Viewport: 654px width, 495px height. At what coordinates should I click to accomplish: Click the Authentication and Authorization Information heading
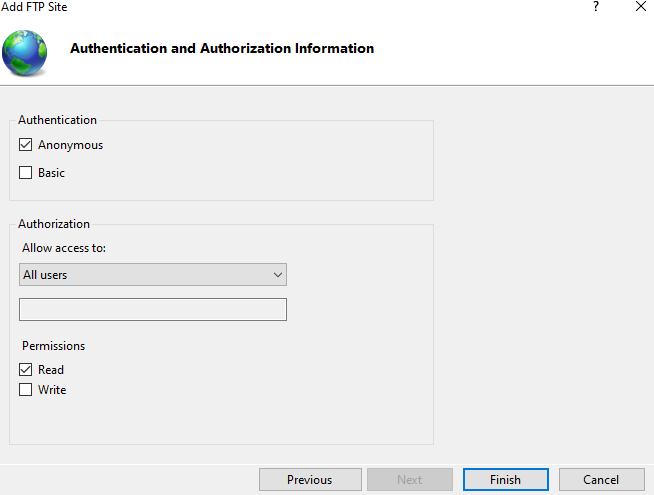(x=222, y=48)
